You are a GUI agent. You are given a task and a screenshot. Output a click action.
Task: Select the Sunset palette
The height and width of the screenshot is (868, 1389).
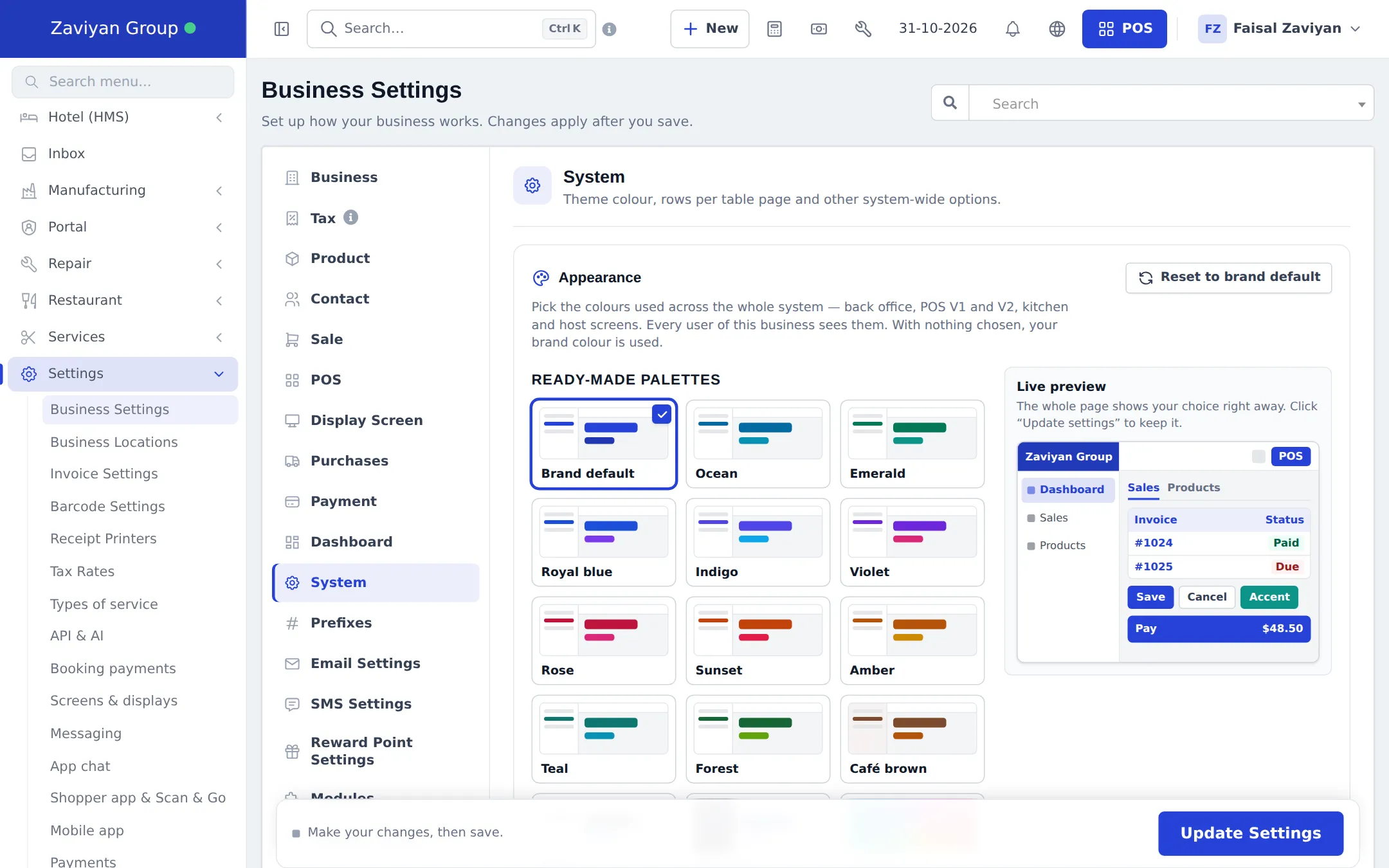coord(758,640)
